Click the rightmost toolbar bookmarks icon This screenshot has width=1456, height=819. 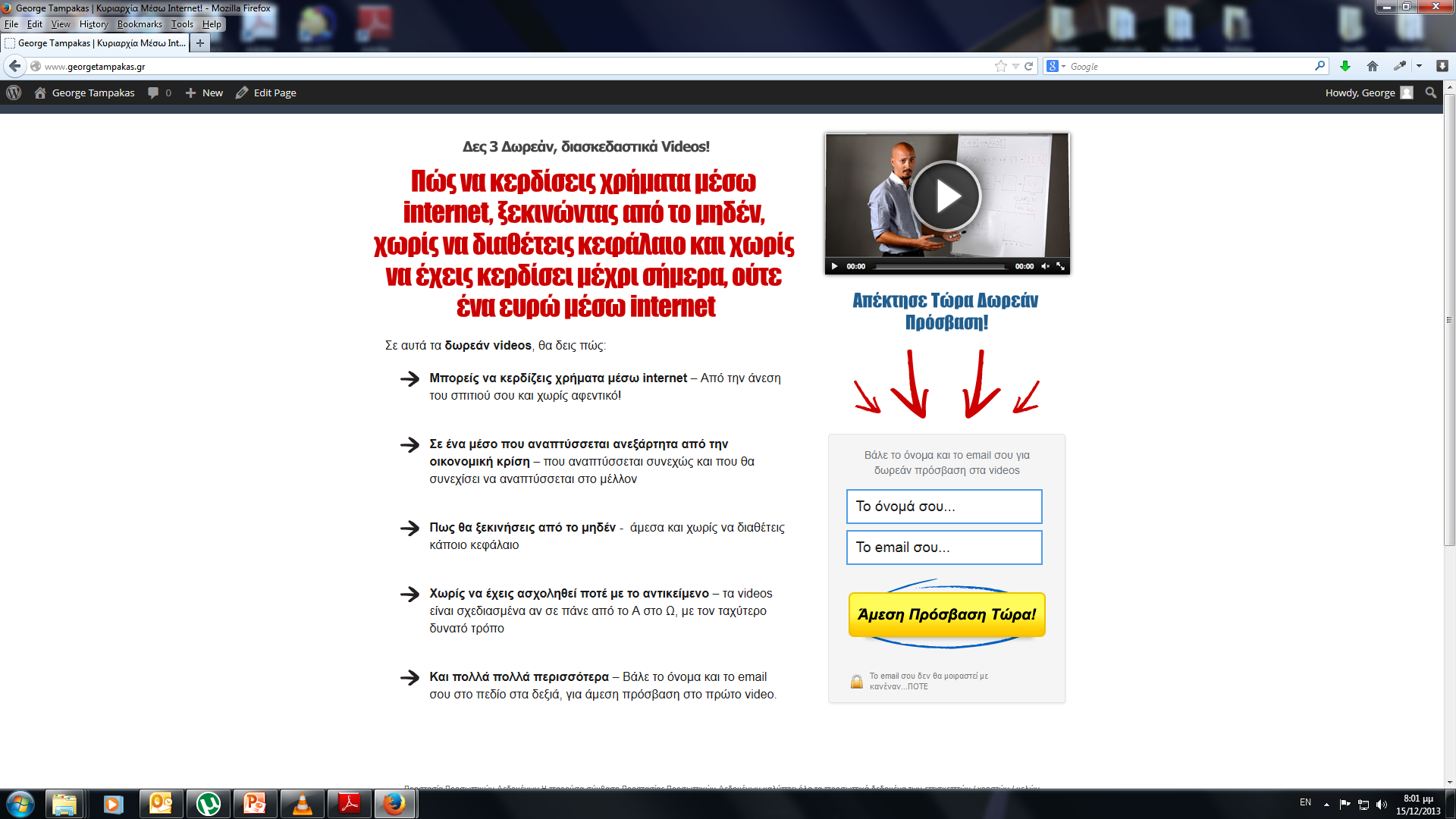coord(1442,66)
